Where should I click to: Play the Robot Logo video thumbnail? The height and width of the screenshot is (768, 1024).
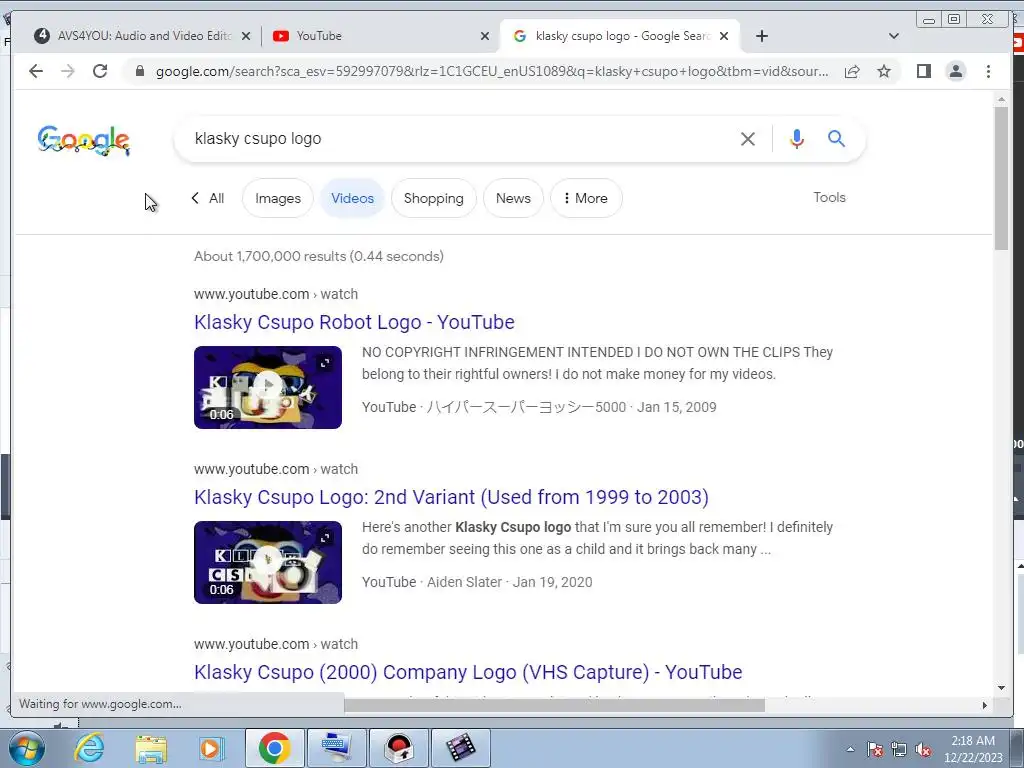click(x=268, y=387)
